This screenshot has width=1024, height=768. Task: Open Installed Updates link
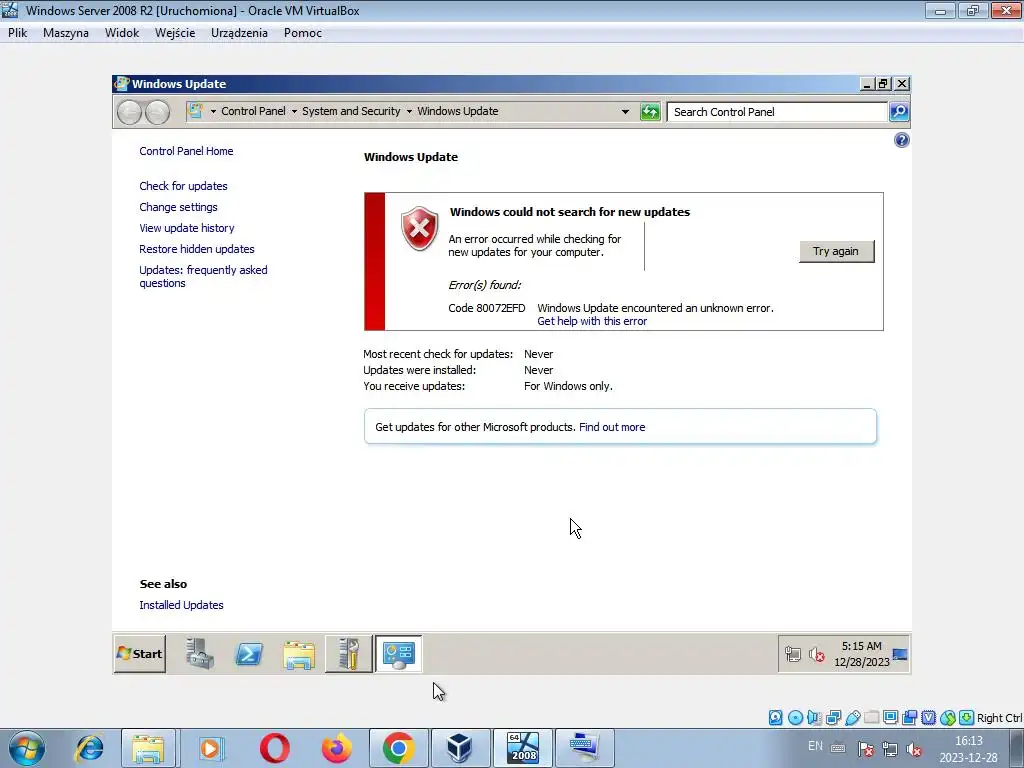pos(182,605)
